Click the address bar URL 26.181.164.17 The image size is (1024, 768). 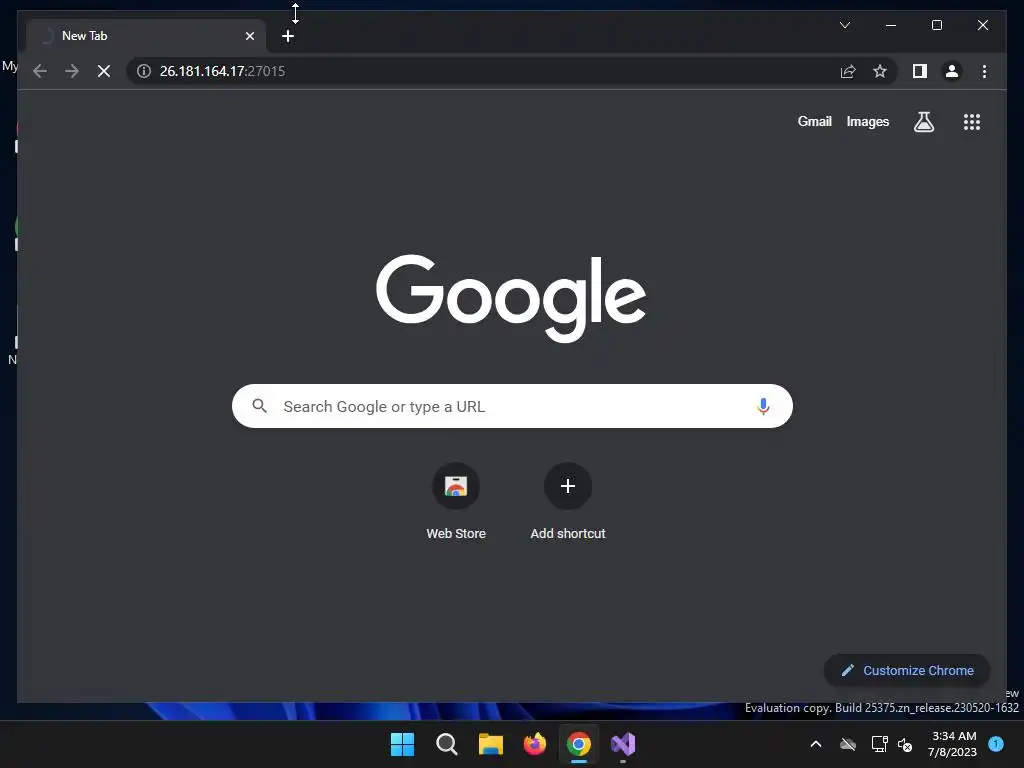pyautogui.click(x=222, y=71)
